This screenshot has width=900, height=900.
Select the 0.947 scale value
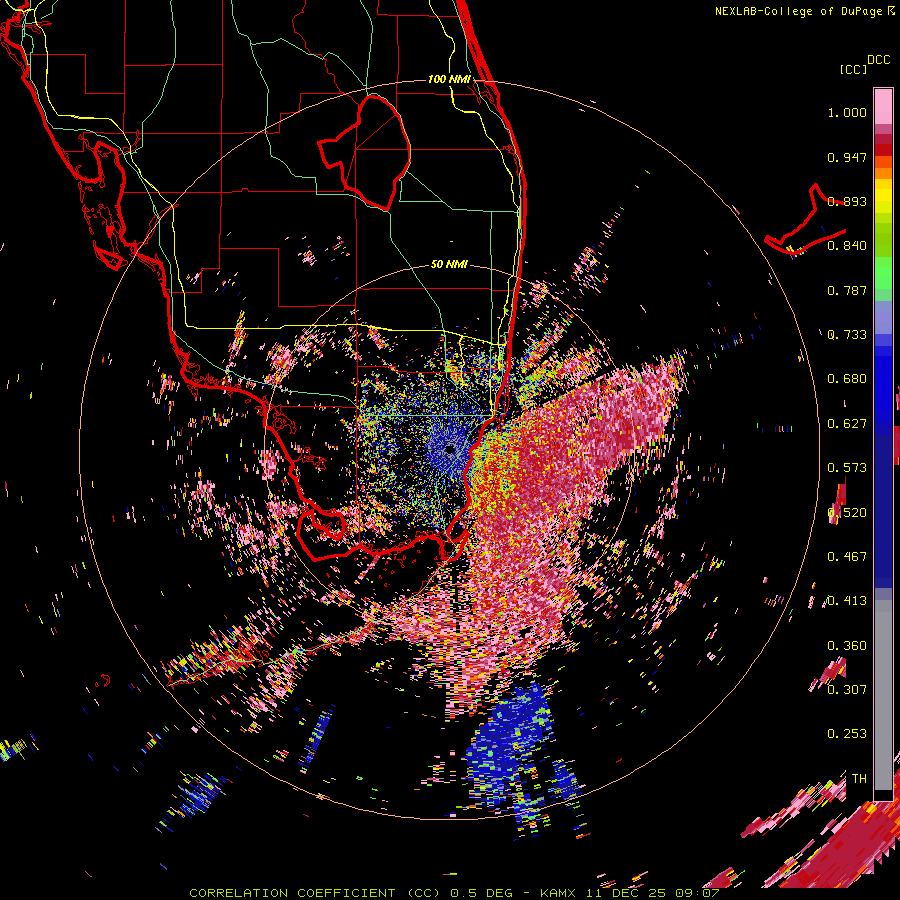[847, 157]
